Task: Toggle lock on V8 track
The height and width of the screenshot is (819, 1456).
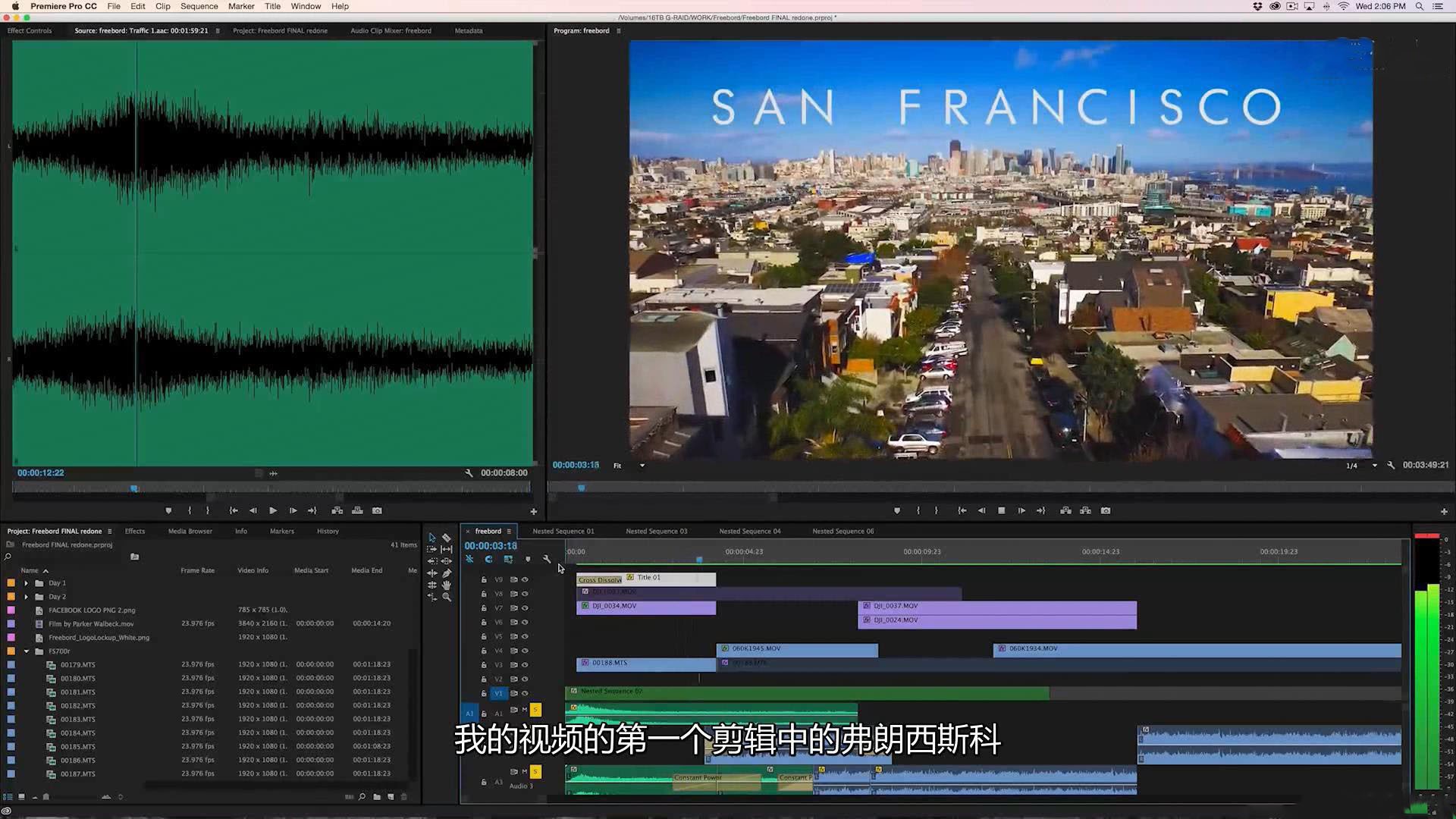Action: point(484,594)
